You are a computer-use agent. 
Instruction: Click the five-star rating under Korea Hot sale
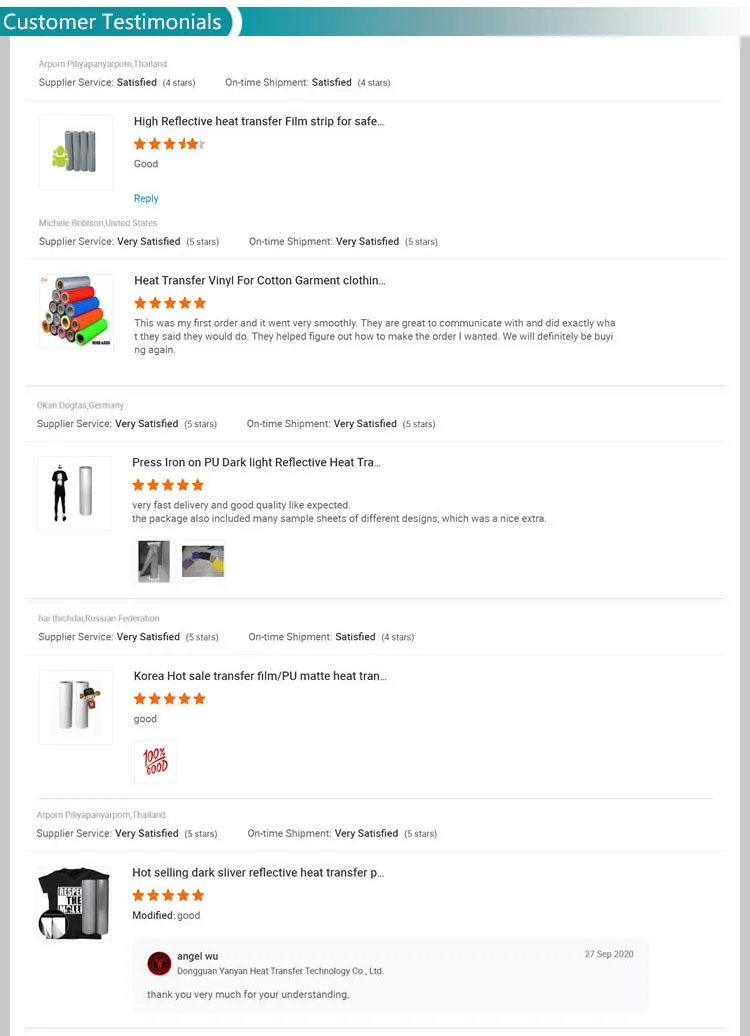click(169, 698)
